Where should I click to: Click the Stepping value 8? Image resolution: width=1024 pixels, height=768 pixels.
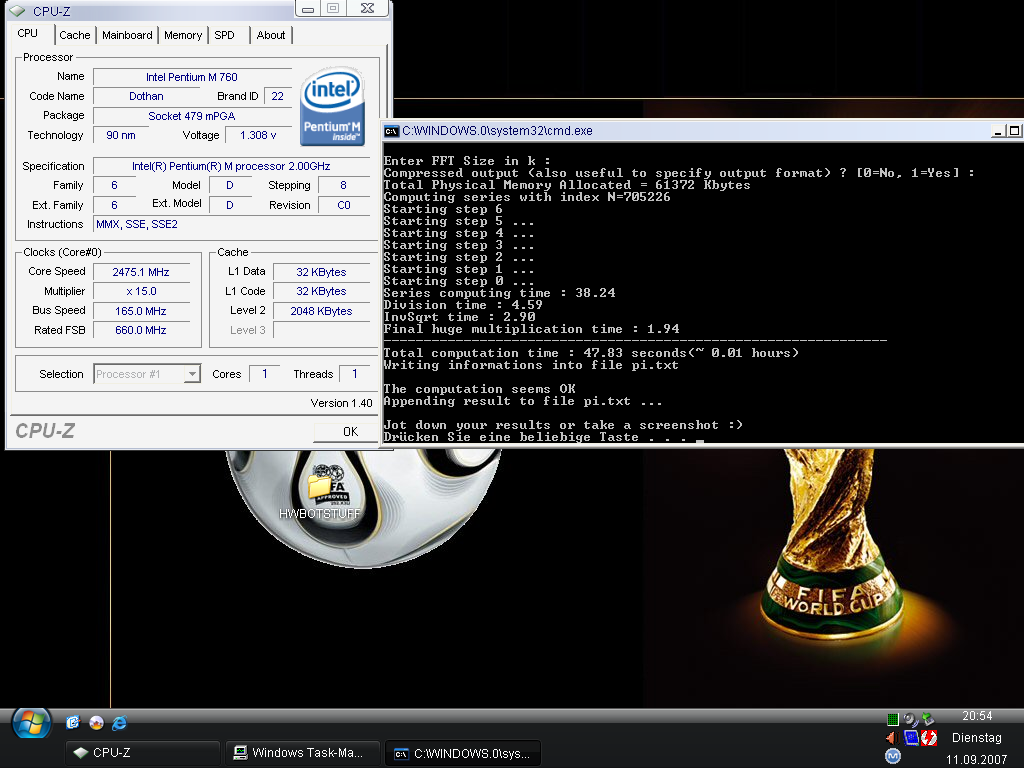[344, 185]
